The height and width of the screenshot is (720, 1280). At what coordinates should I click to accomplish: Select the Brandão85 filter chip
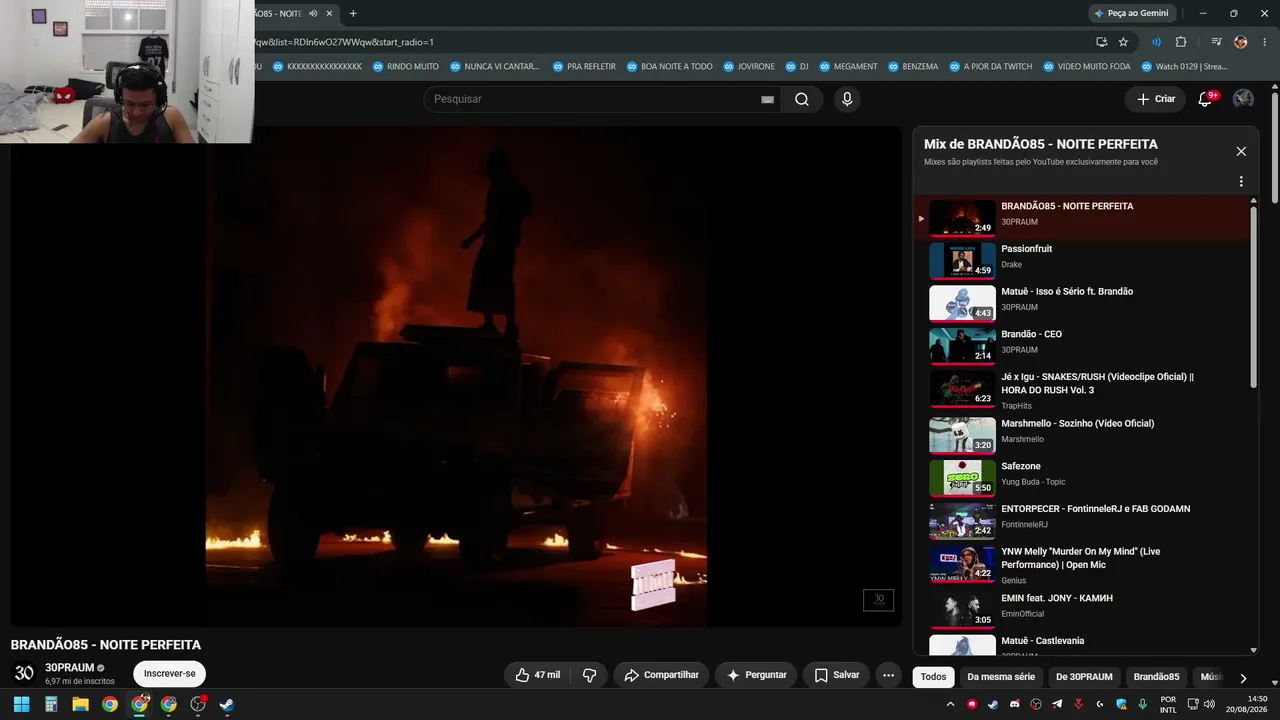1156,677
